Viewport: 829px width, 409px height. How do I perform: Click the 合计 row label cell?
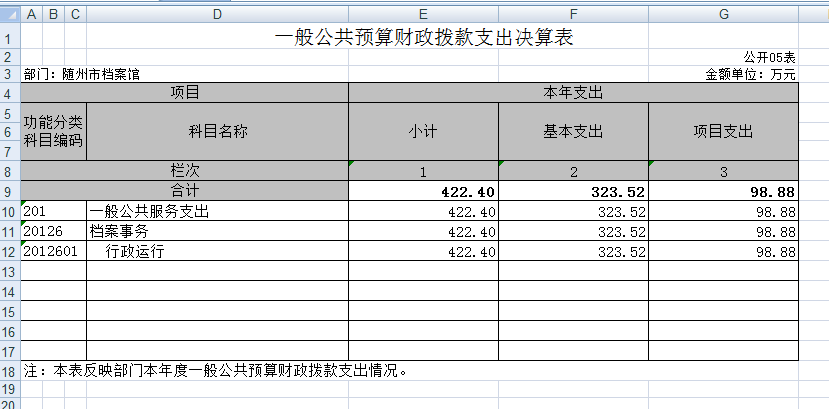coord(185,190)
